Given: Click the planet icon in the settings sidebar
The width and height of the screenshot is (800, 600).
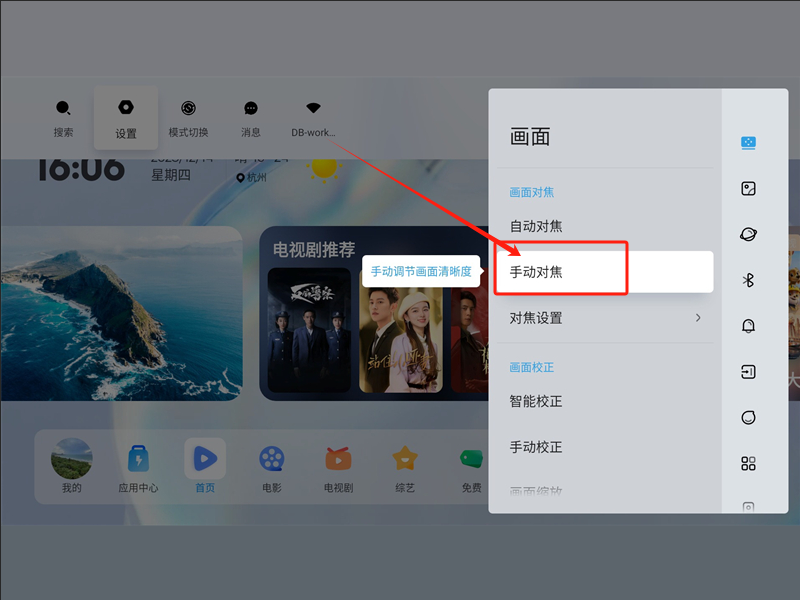Looking at the screenshot, I should (748, 234).
